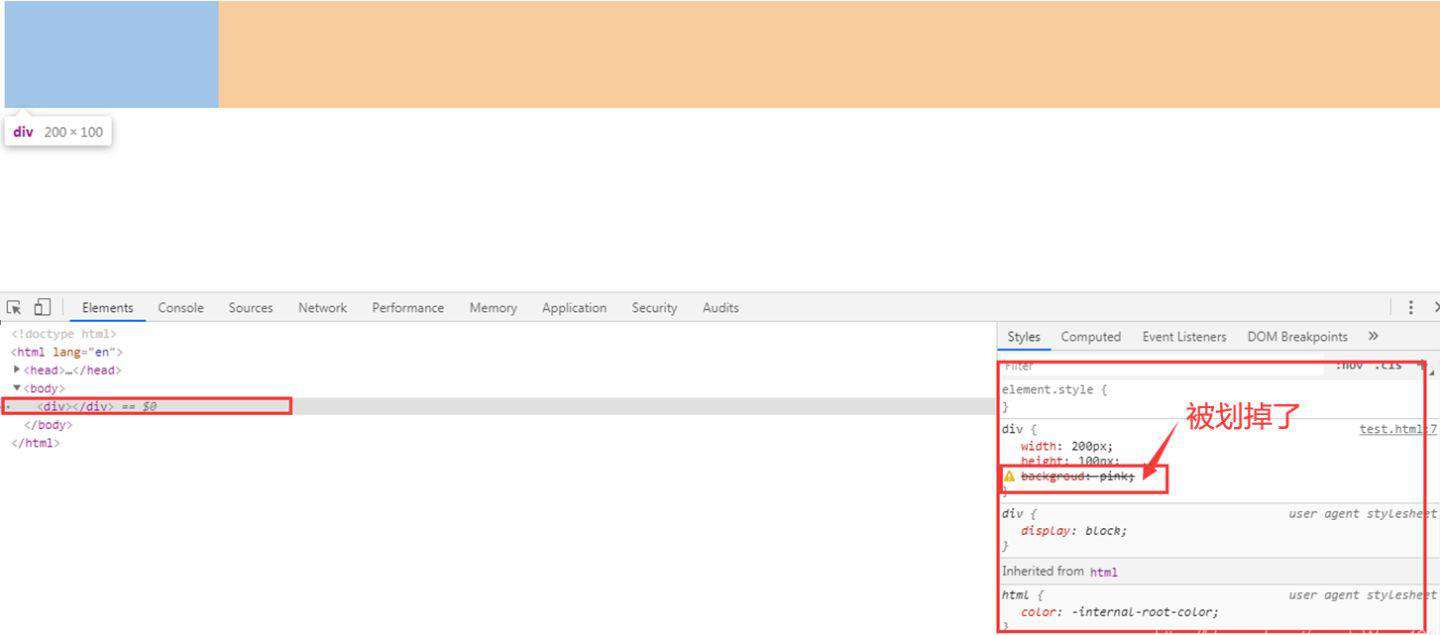Image resolution: width=1440 pixels, height=635 pixels.
Task: Collapse the body element node
Action: [17, 388]
